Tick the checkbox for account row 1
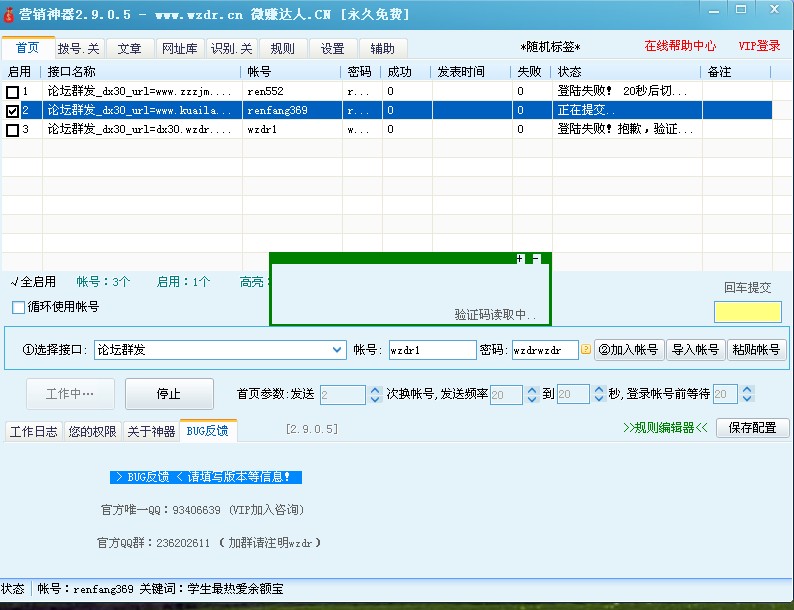The image size is (794, 610). click(x=12, y=92)
